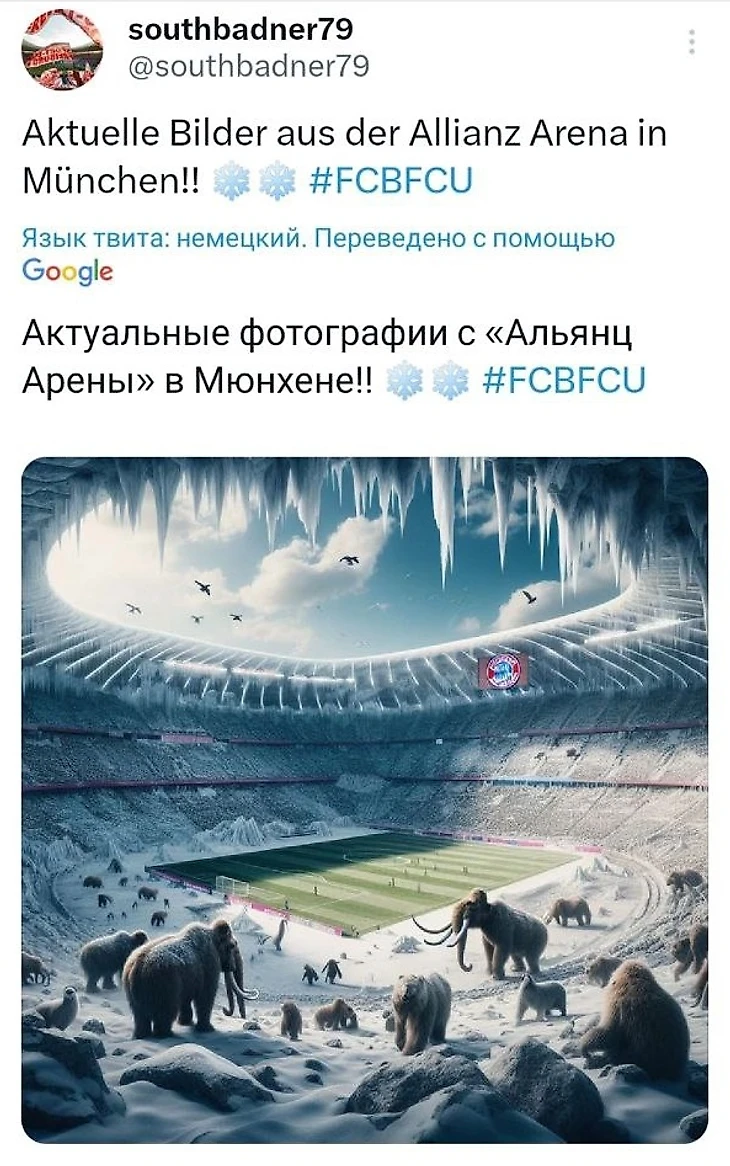Image resolution: width=730 pixels, height=1166 pixels.
Task: Click the Google logo under translation notice
Action: [x=68, y=271]
